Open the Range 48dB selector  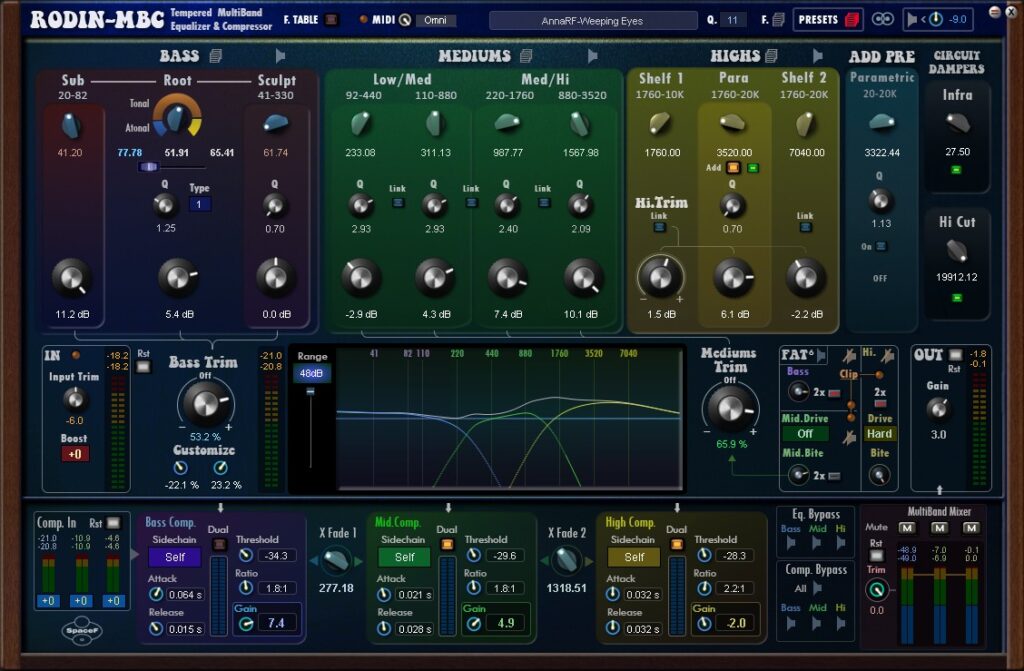(x=312, y=373)
